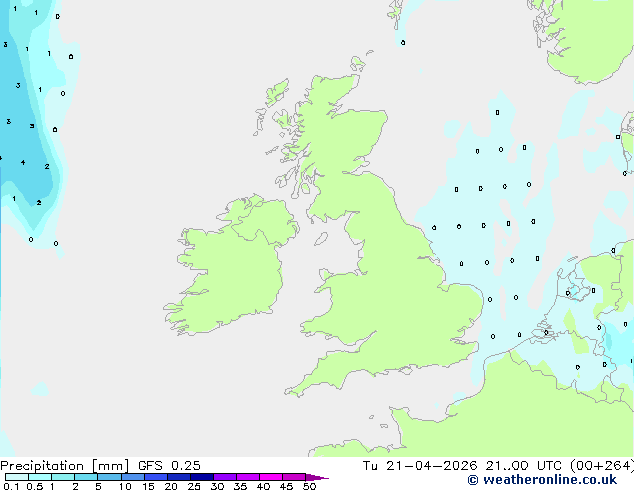This screenshot has width=634, height=490.
Task: Click the '35' legend scale label
Action: pyautogui.click(x=240, y=486)
